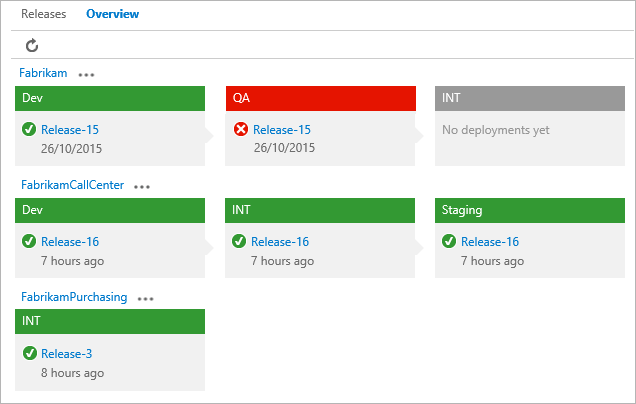The width and height of the screenshot is (636, 404).
Task: Click the success icon in FabrikamCallCenter Dev
Action: (x=29, y=241)
